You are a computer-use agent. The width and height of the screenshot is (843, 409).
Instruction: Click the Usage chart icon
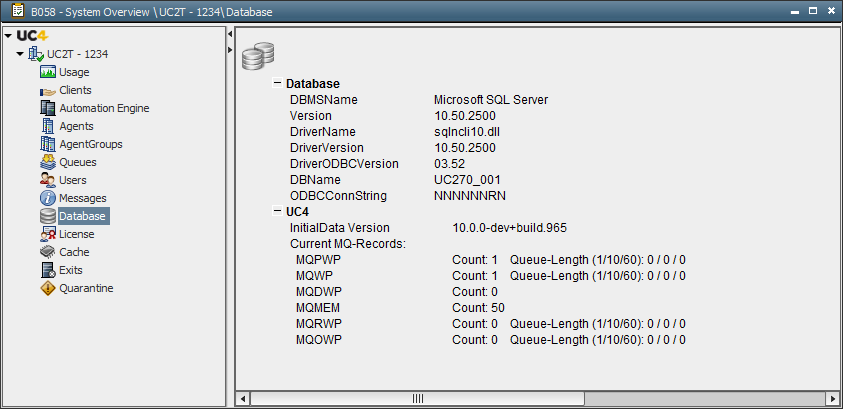click(48, 72)
